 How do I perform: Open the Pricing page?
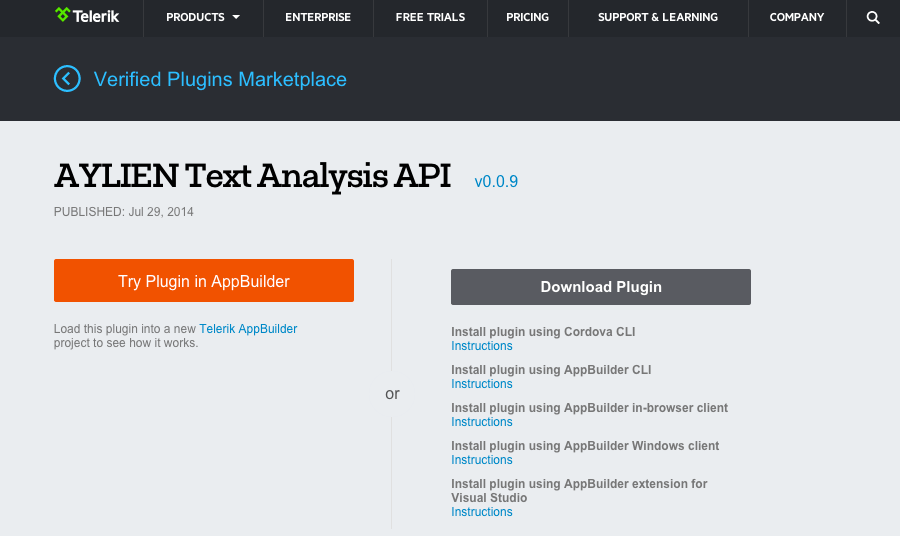point(527,17)
